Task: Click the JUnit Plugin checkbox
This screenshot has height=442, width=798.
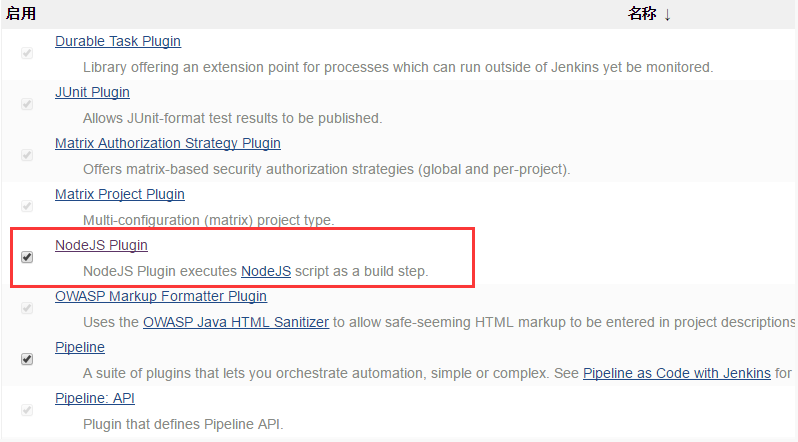Action: coord(27,104)
